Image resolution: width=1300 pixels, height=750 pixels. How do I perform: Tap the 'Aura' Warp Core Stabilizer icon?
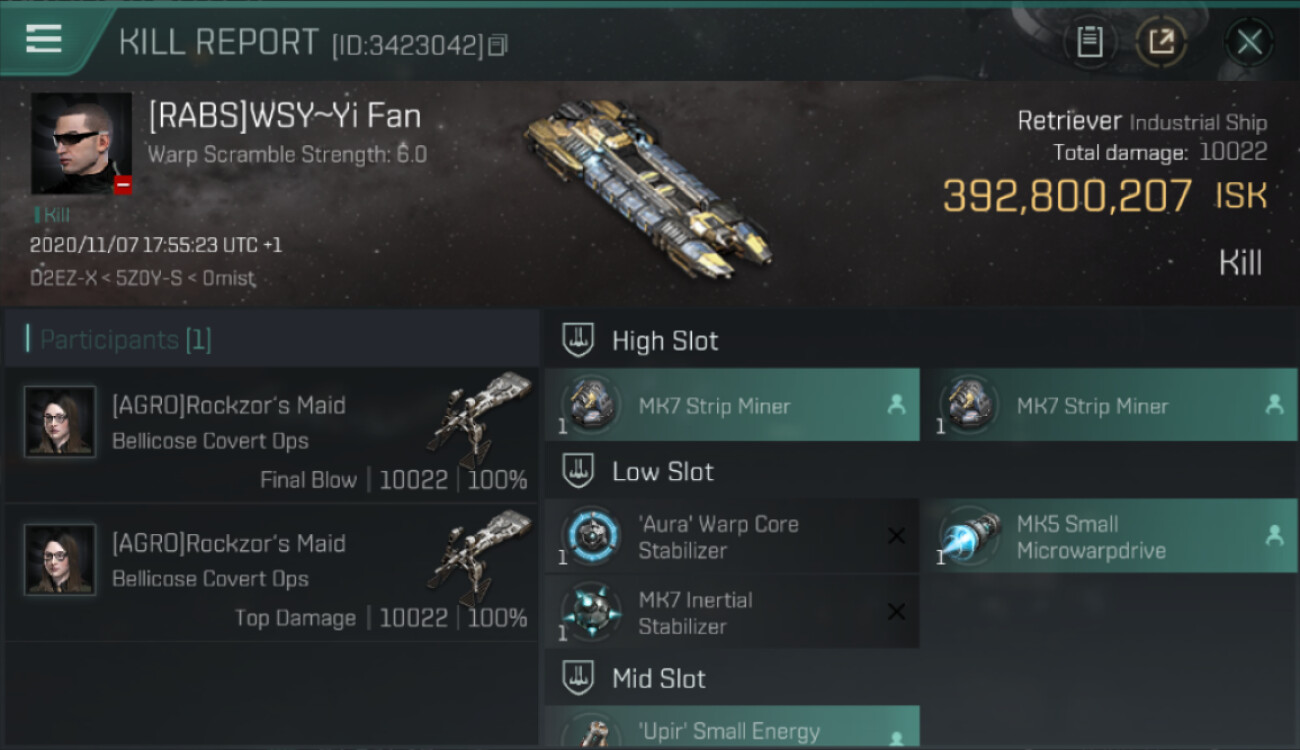point(590,537)
